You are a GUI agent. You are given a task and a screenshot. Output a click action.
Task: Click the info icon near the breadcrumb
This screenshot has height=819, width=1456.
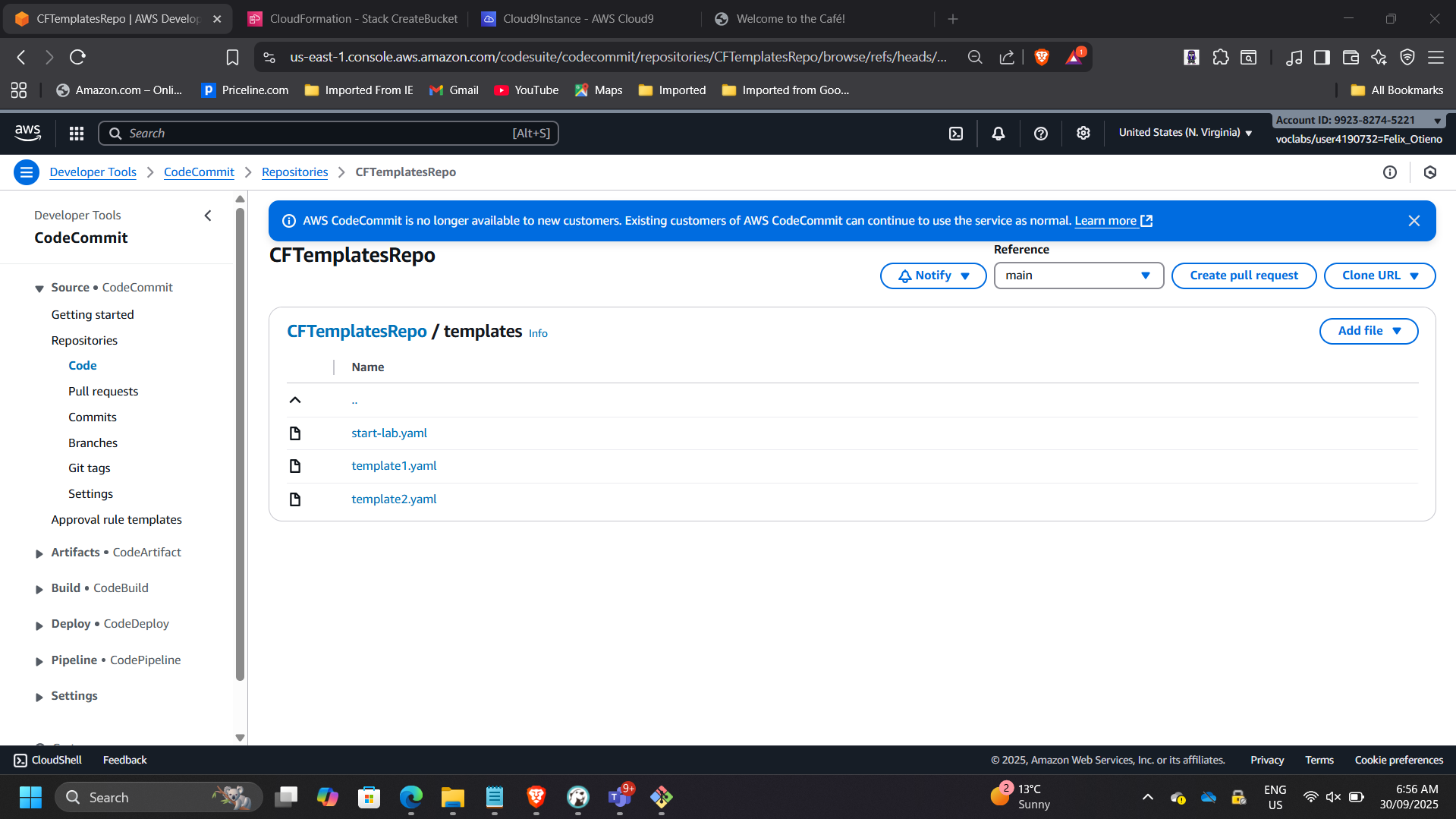click(x=1389, y=172)
